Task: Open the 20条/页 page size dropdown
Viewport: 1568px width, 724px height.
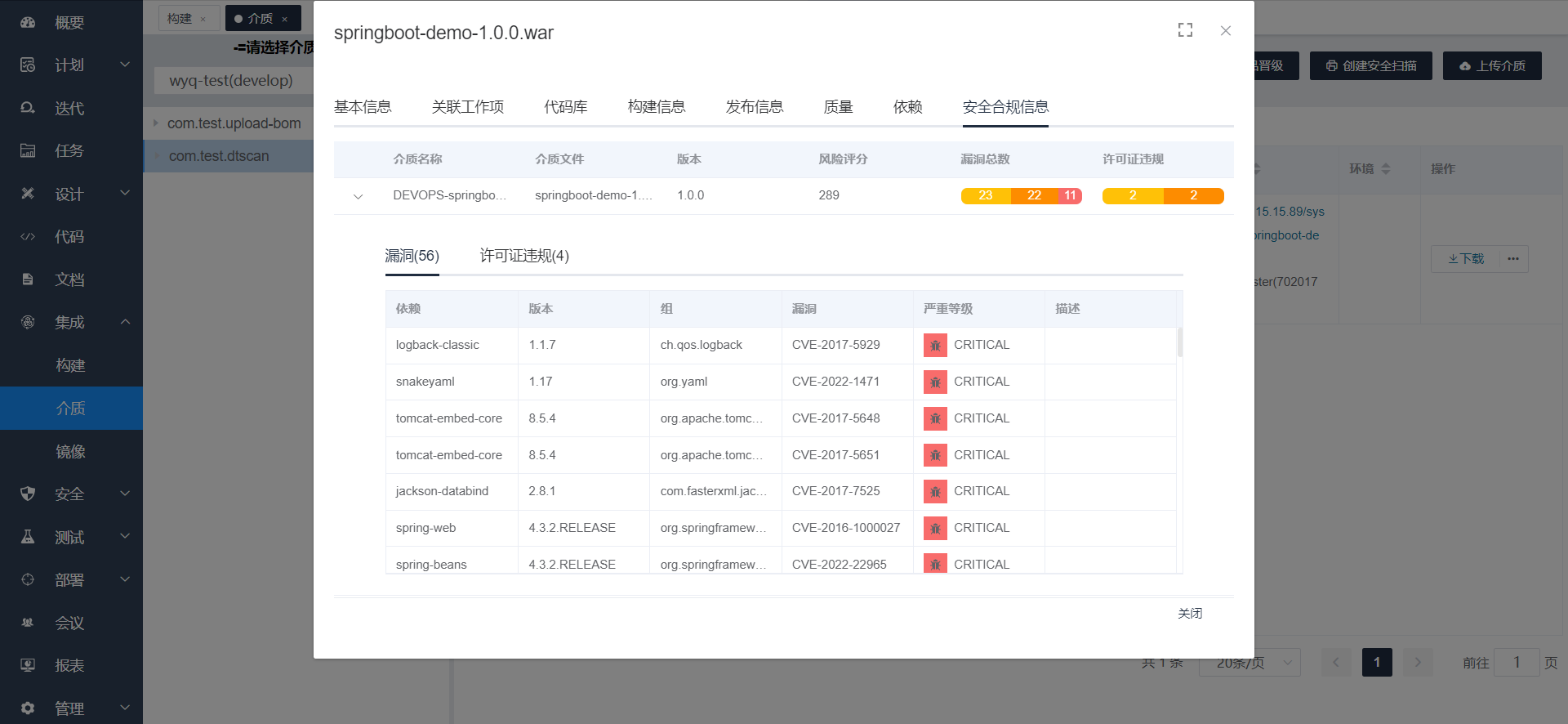Action: click(x=1249, y=663)
